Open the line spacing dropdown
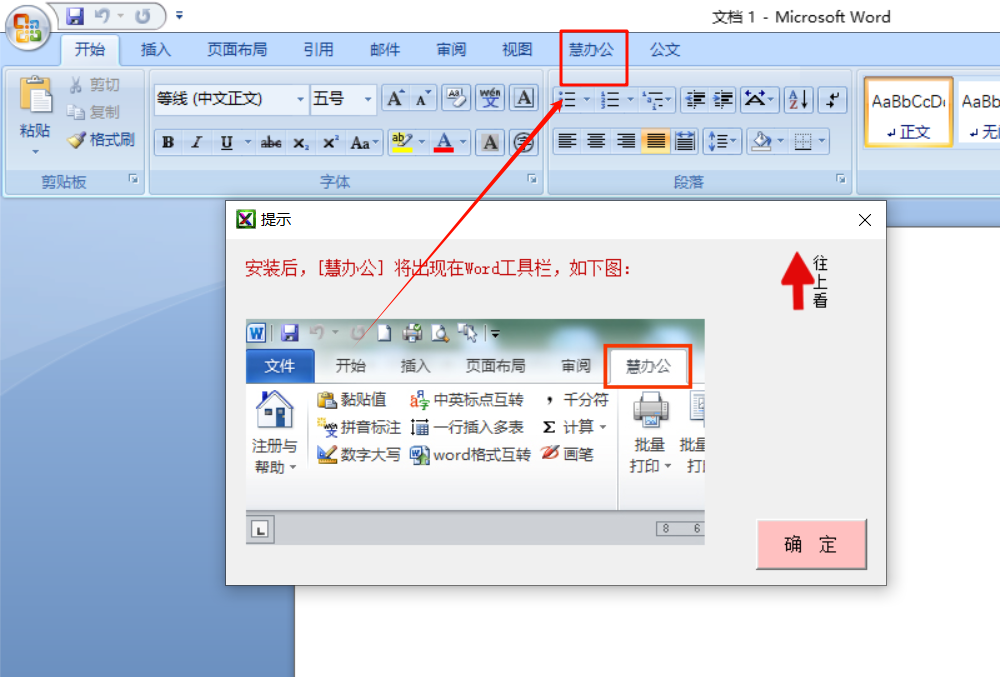1000x677 pixels. pos(721,141)
